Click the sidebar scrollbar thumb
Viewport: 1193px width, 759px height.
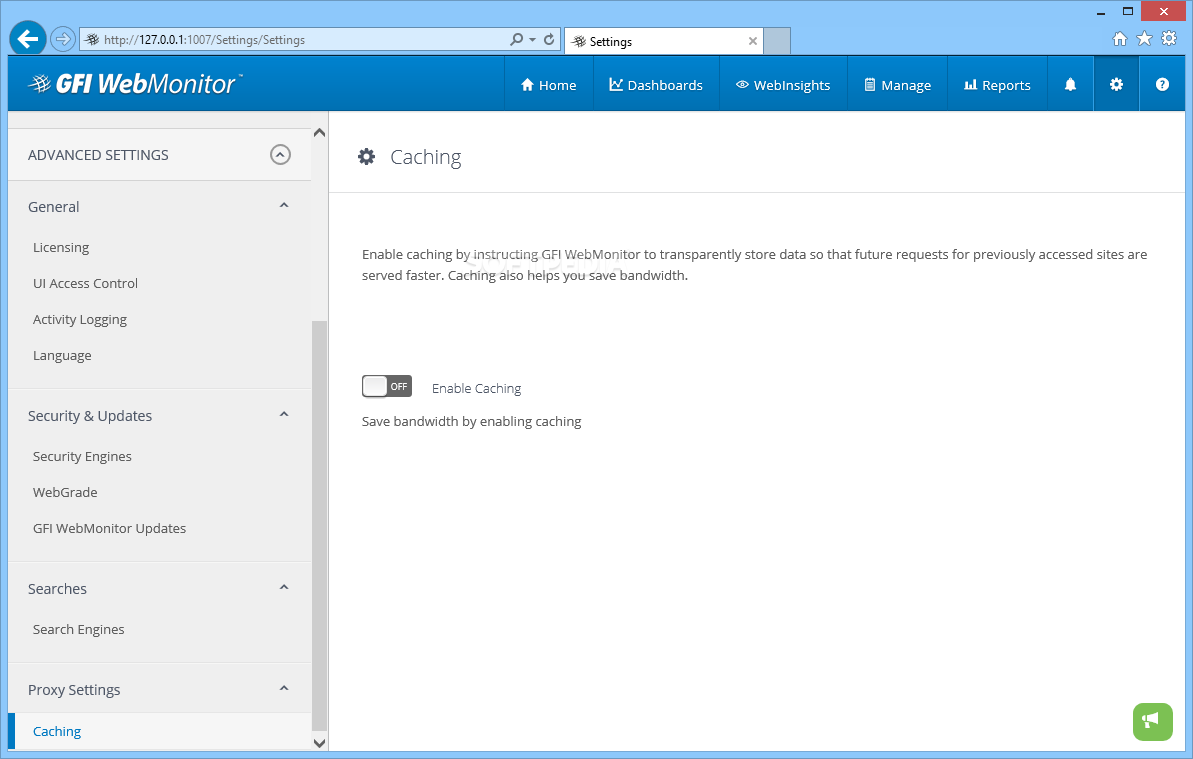320,525
